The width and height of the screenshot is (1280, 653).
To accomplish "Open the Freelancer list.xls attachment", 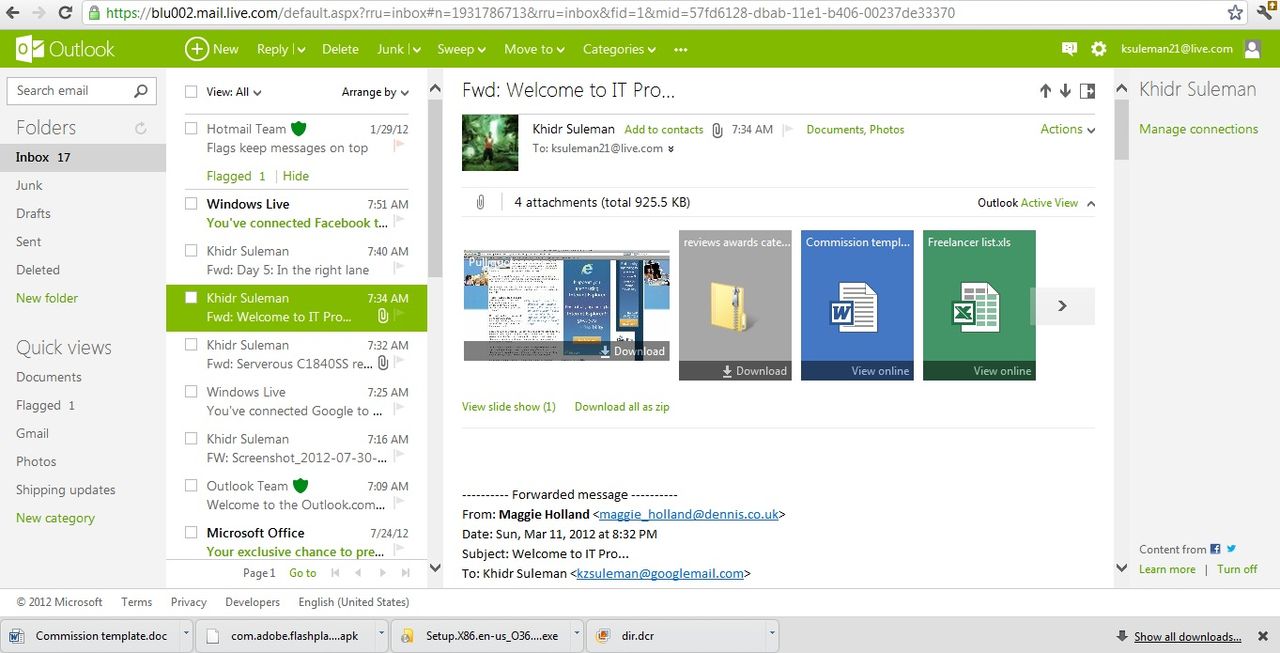I will [979, 305].
